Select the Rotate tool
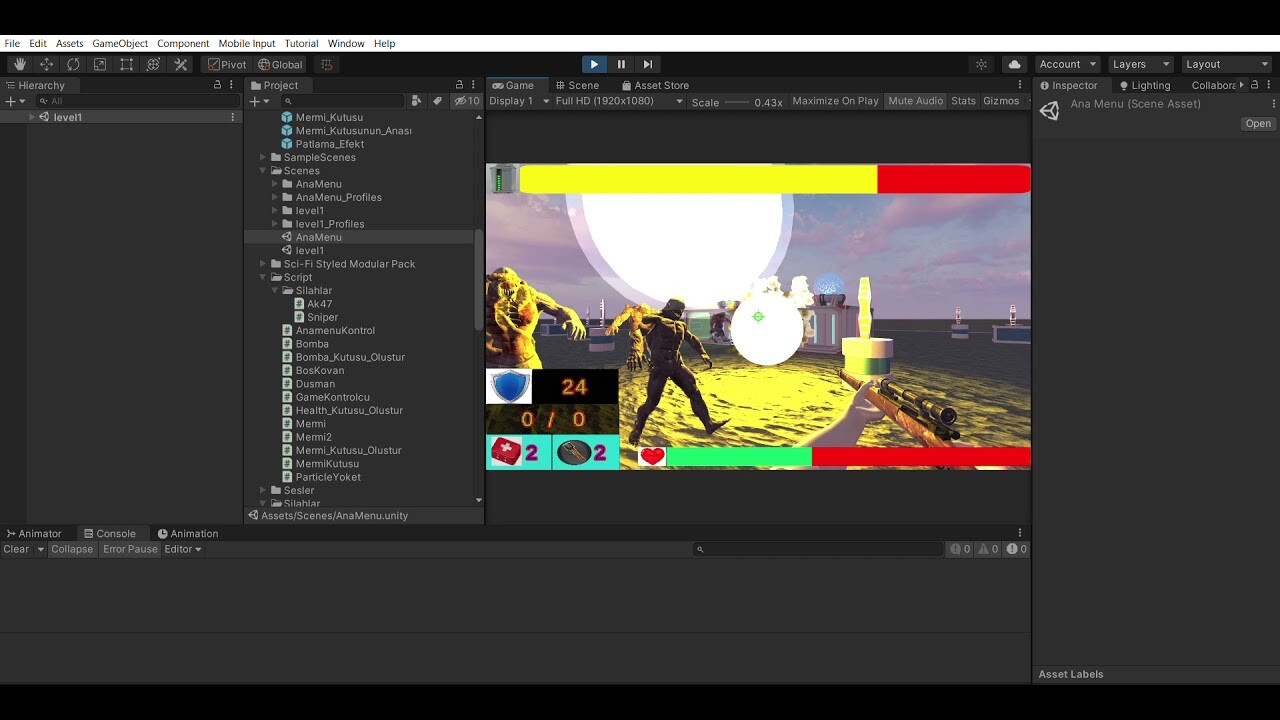Image resolution: width=1280 pixels, height=720 pixels. [x=73, y=64]
